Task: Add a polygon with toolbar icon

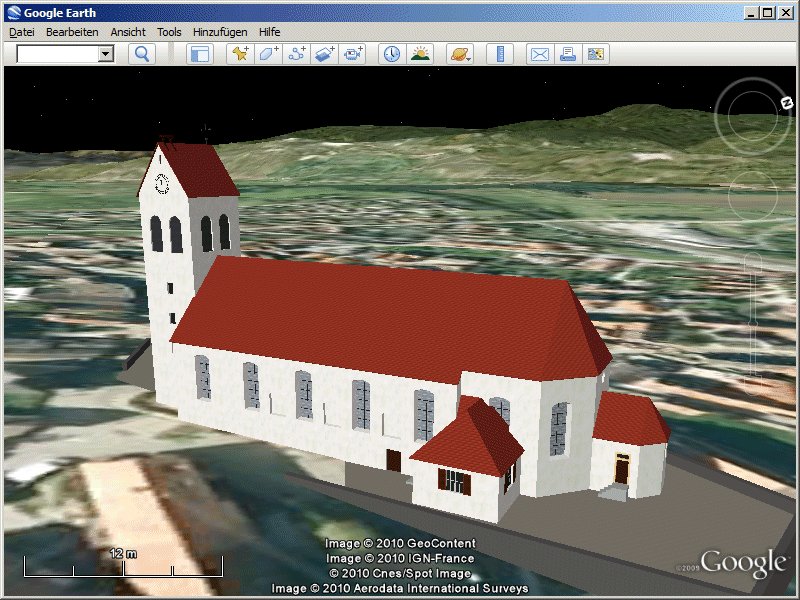Action: pyautogui.click(x=268, y=54)
